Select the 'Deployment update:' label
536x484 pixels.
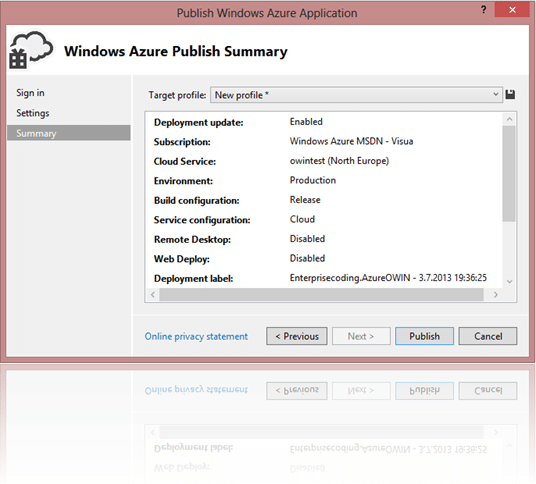pyautogui.click(x=199, y=122)
